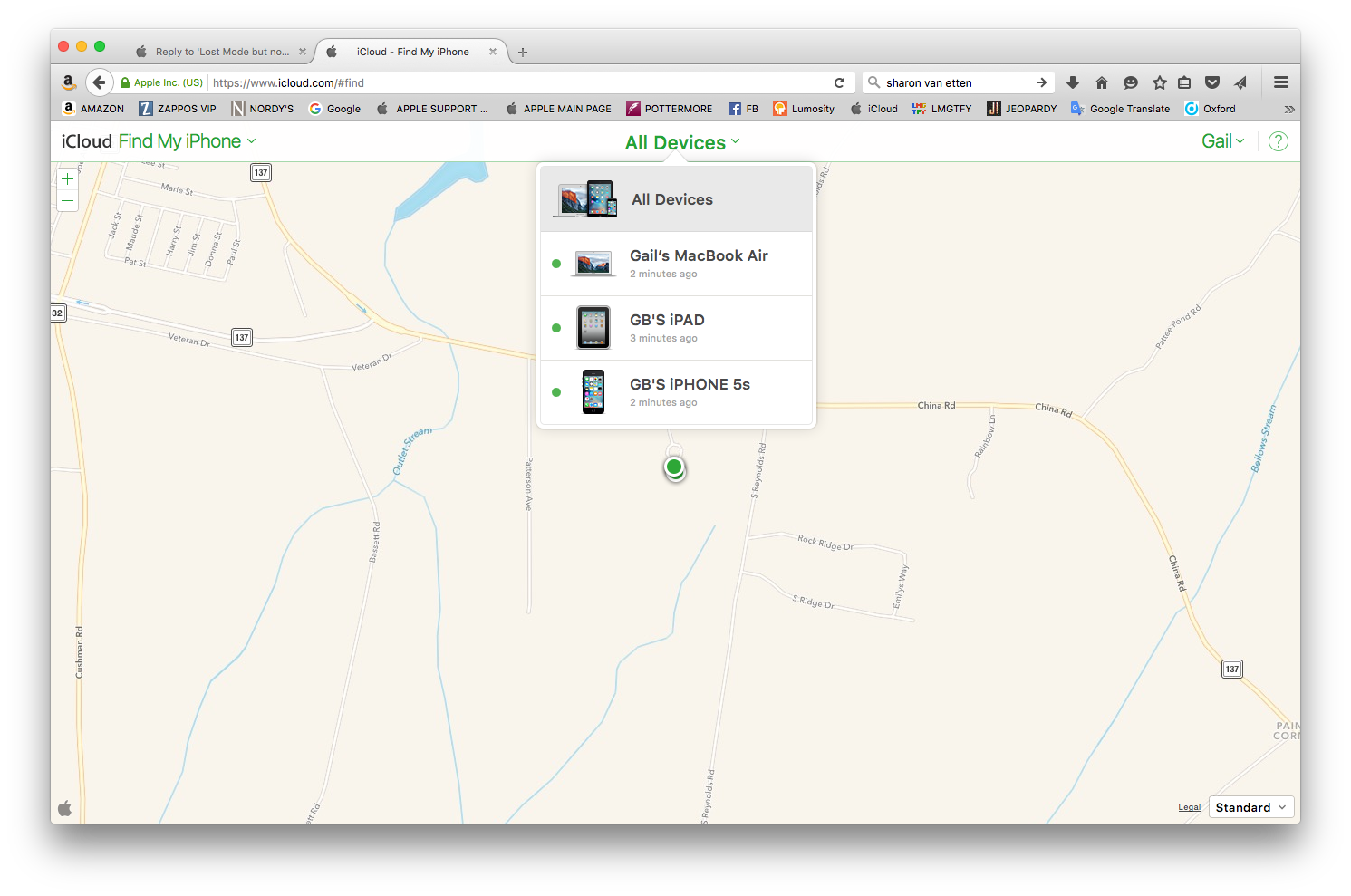Viewport: 1351px width, 896px height.
Task: Open the Lumosity bookmark
Action: [x=804, y=109]
